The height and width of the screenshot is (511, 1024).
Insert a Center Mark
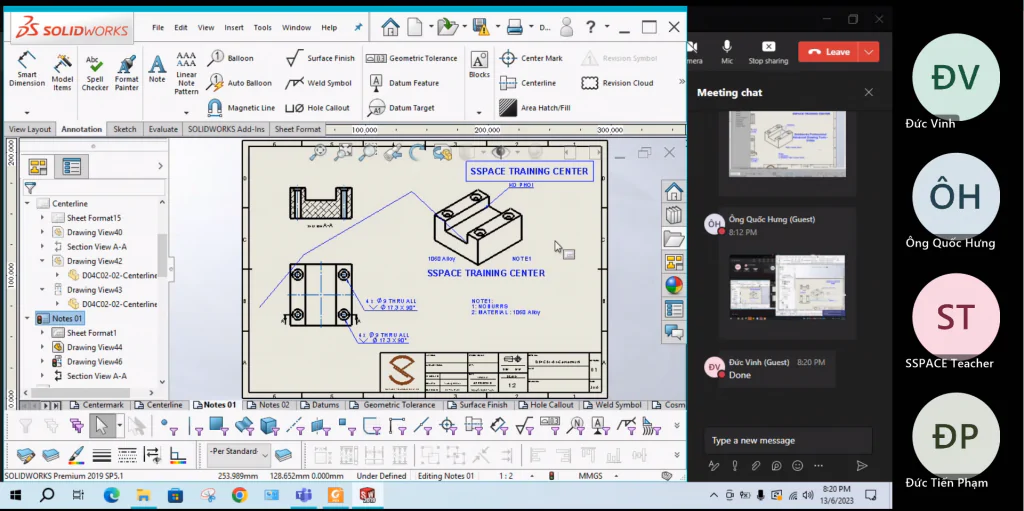[531, 58]
